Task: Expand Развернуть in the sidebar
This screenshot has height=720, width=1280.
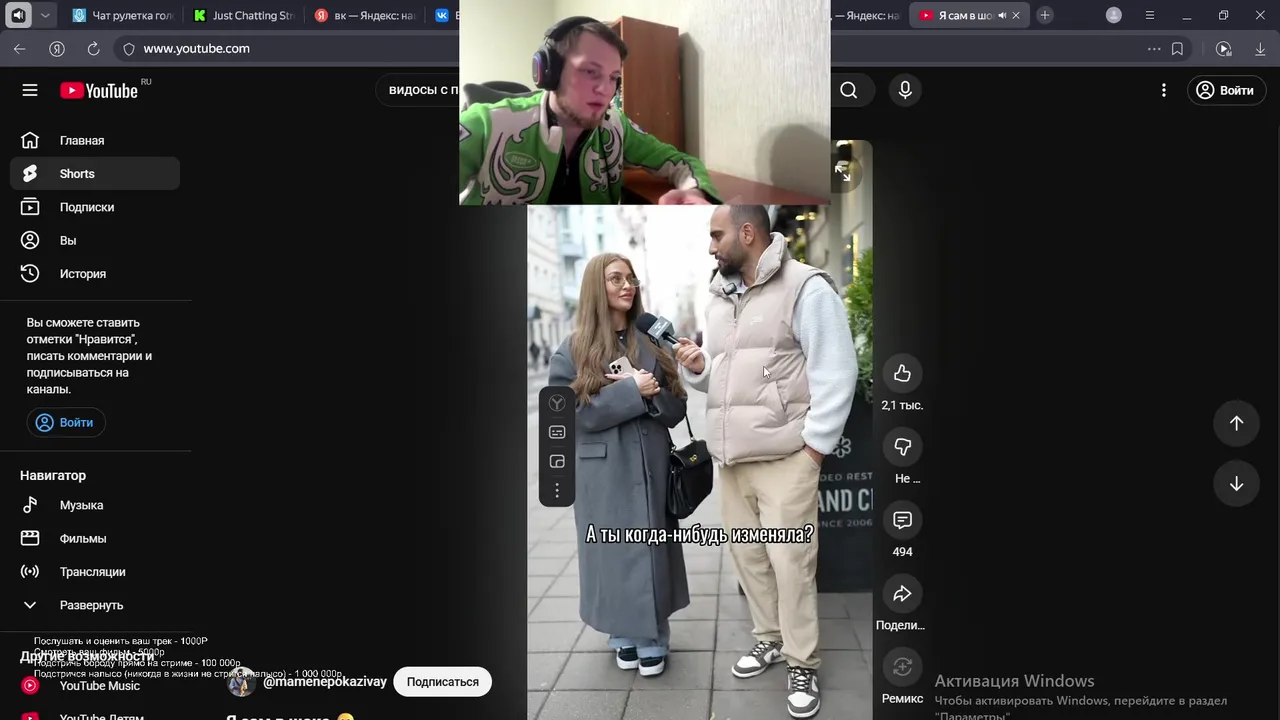Action: [x=95, y=605]
